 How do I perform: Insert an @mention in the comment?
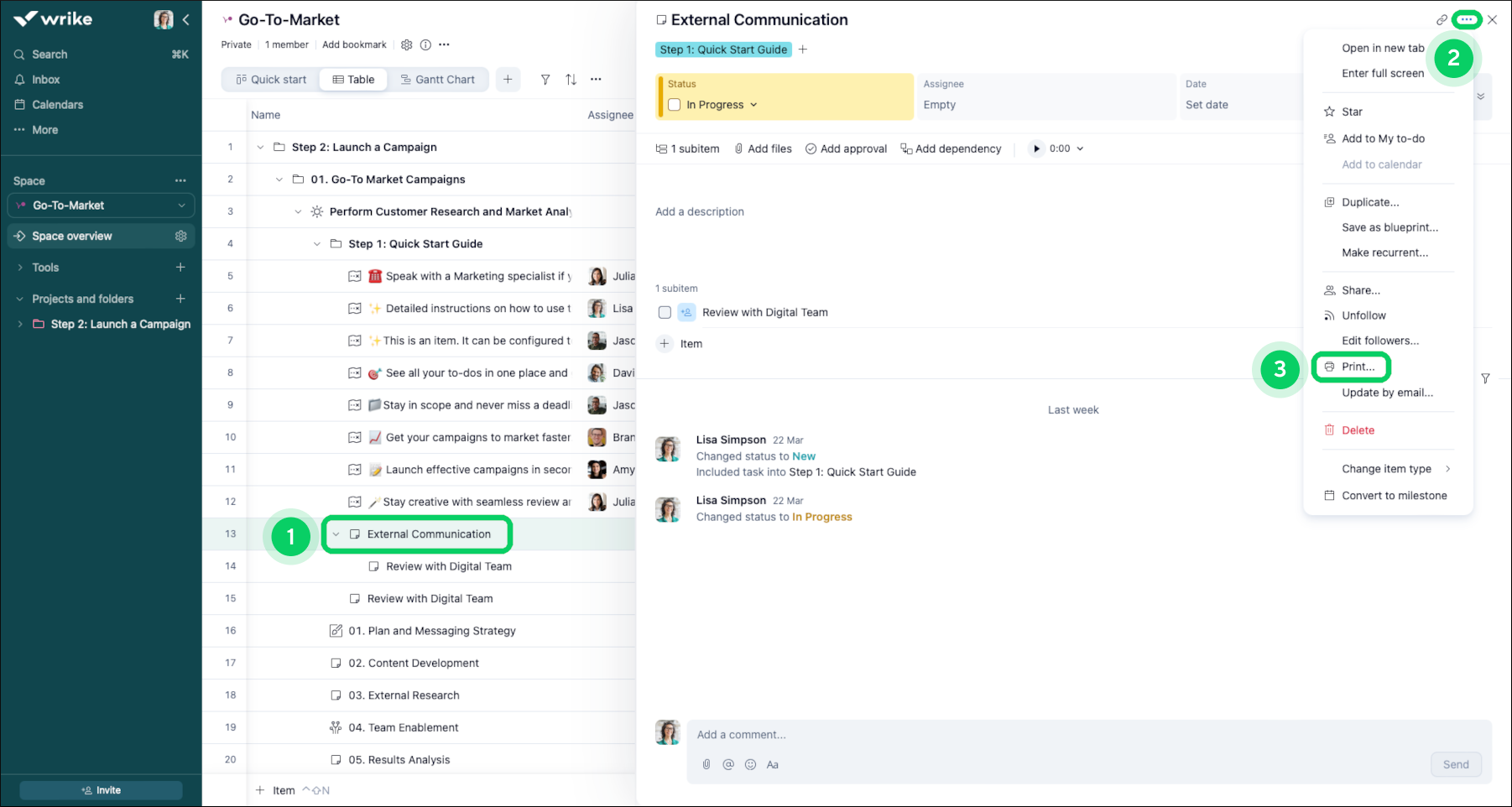pyautogui.click(x=728, y=764)
